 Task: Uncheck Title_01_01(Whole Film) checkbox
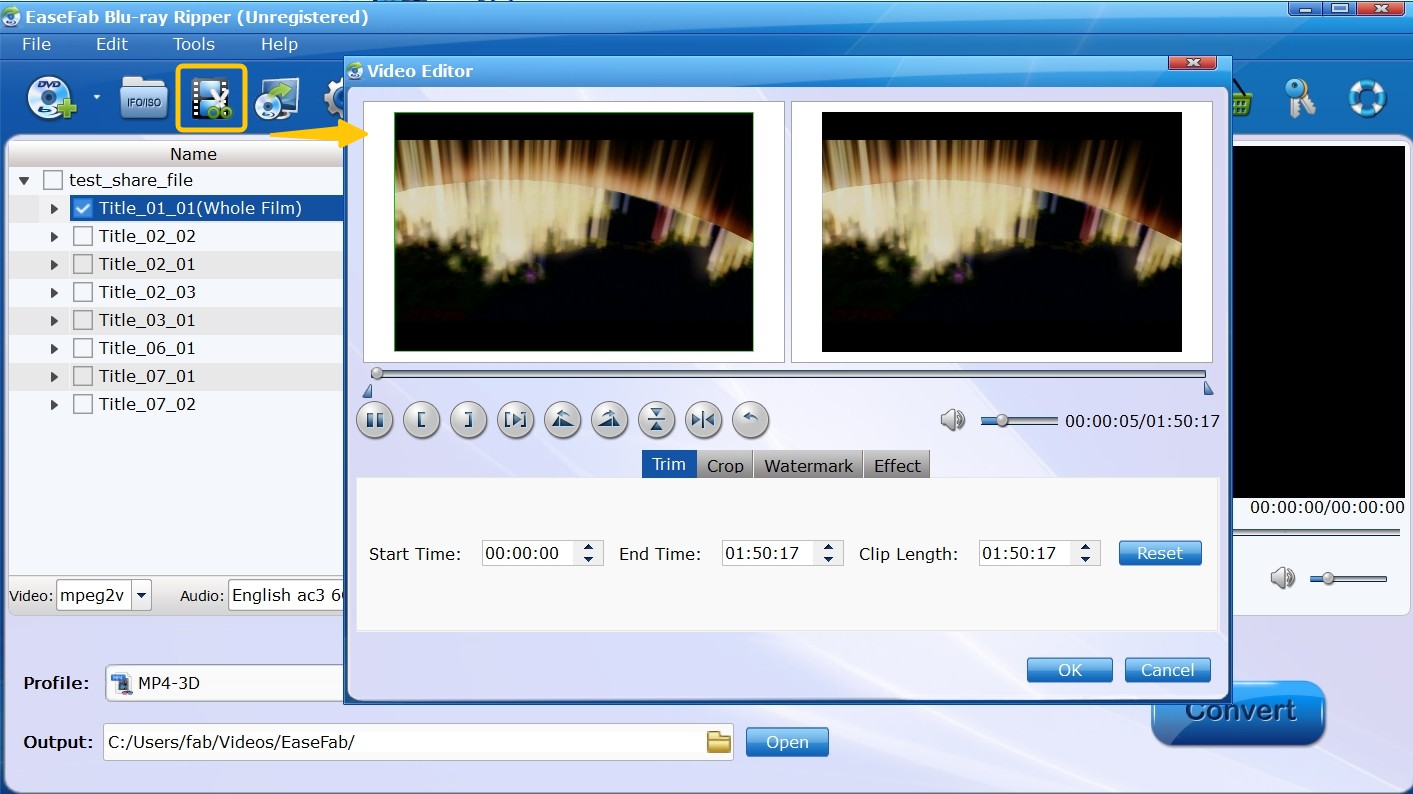[x=83, y=208]
